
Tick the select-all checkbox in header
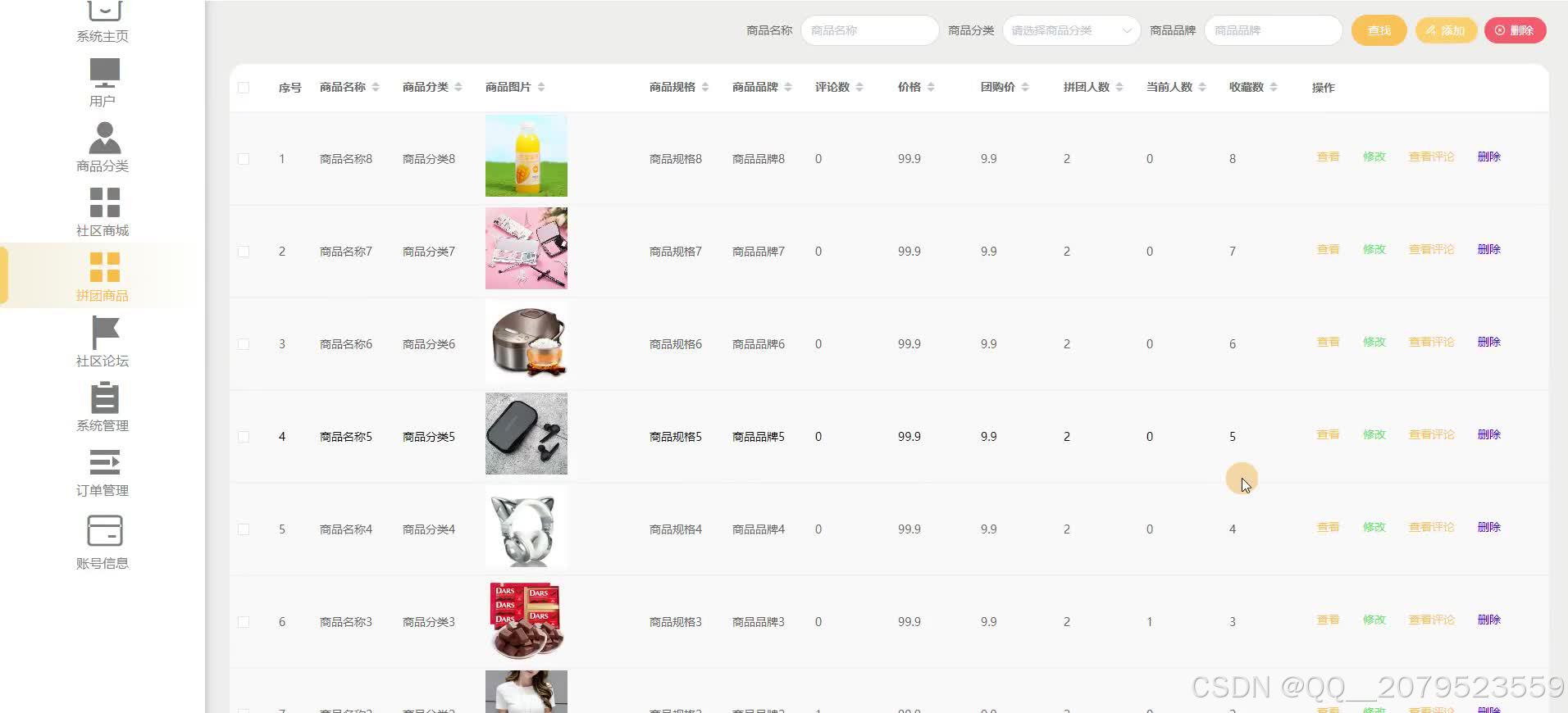[244, 88]
